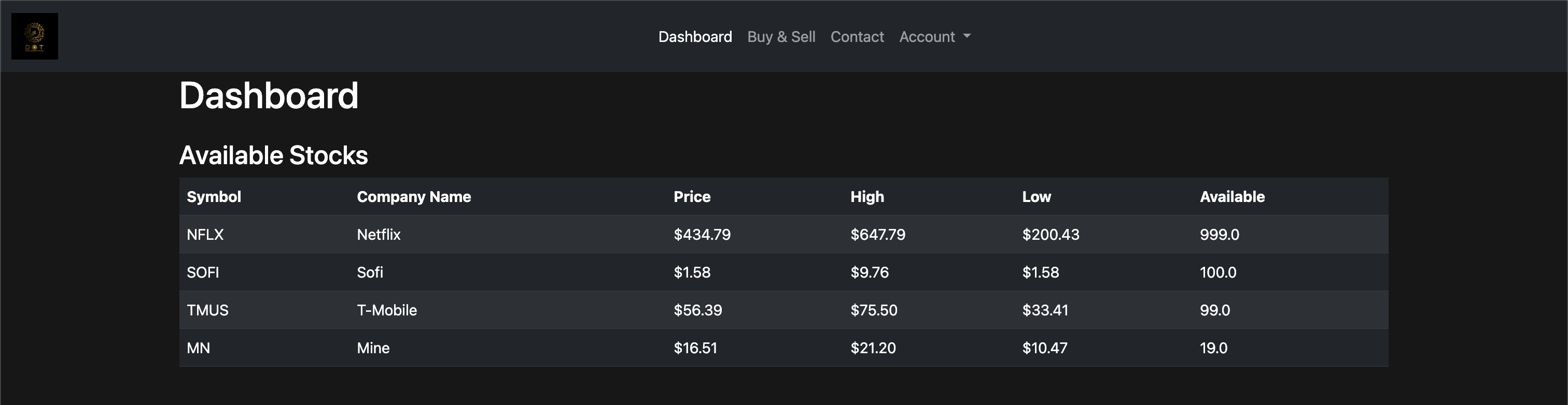Click the T-Mobile company name
Viewport: 1568px width, 405px height.
point(386,310)
